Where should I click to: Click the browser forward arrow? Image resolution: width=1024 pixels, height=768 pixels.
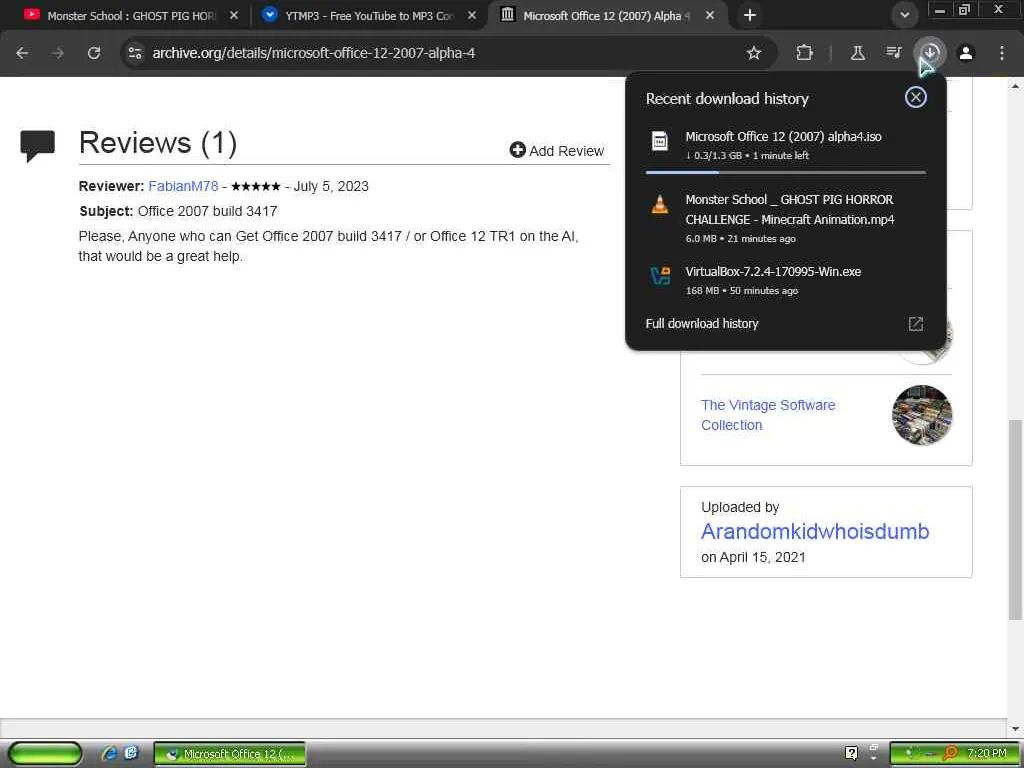[58, 53]
